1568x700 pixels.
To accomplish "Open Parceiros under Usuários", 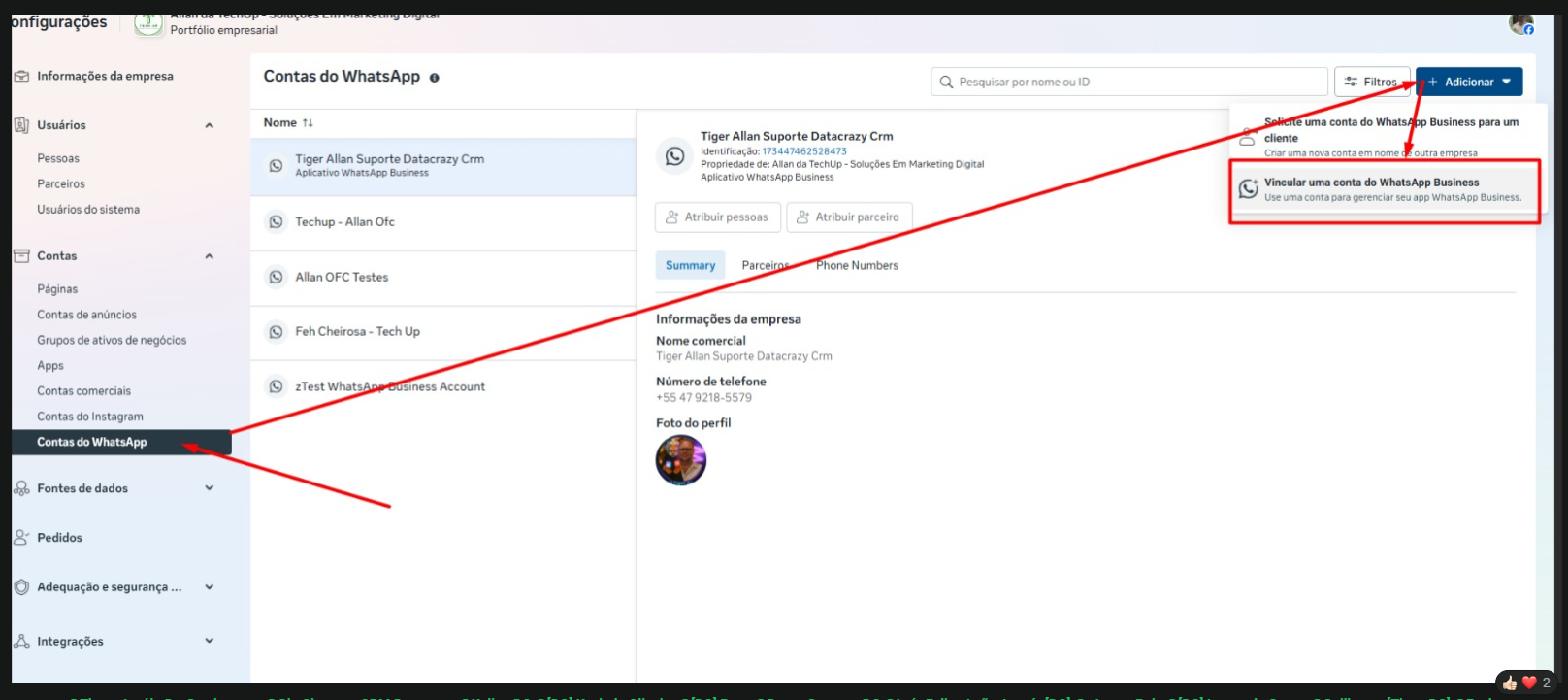I will (61, 183).
